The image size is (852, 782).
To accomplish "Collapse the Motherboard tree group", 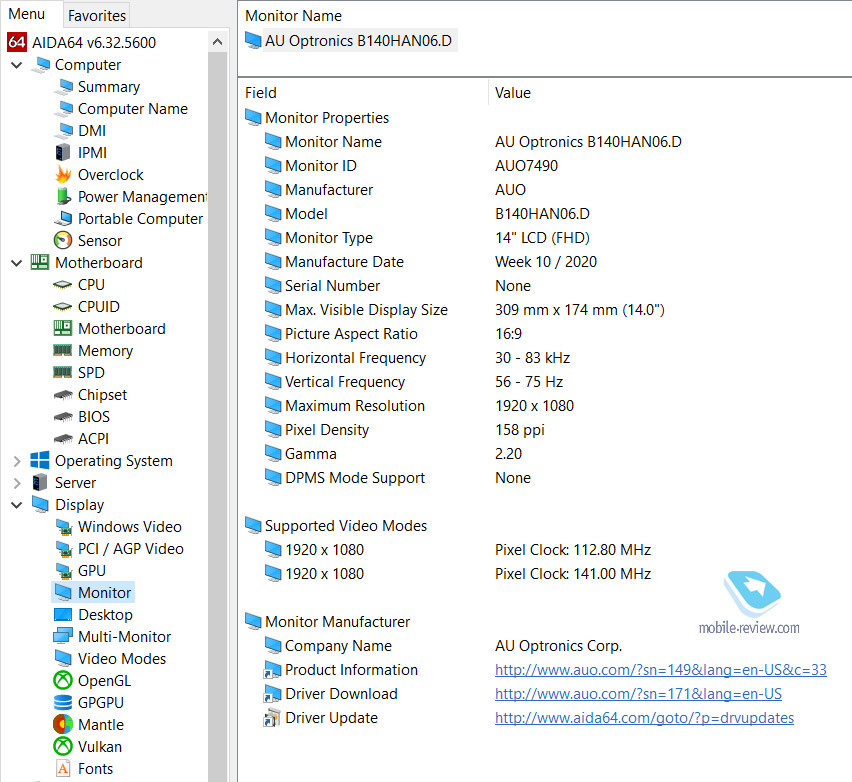I will tap(17, 263).
